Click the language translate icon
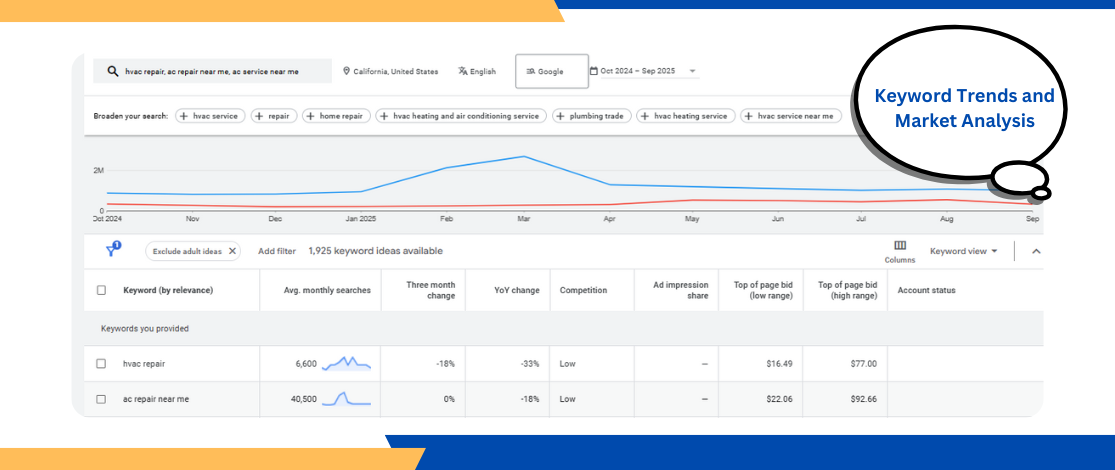The image size is (1115, 470). [x=463, y=72]
